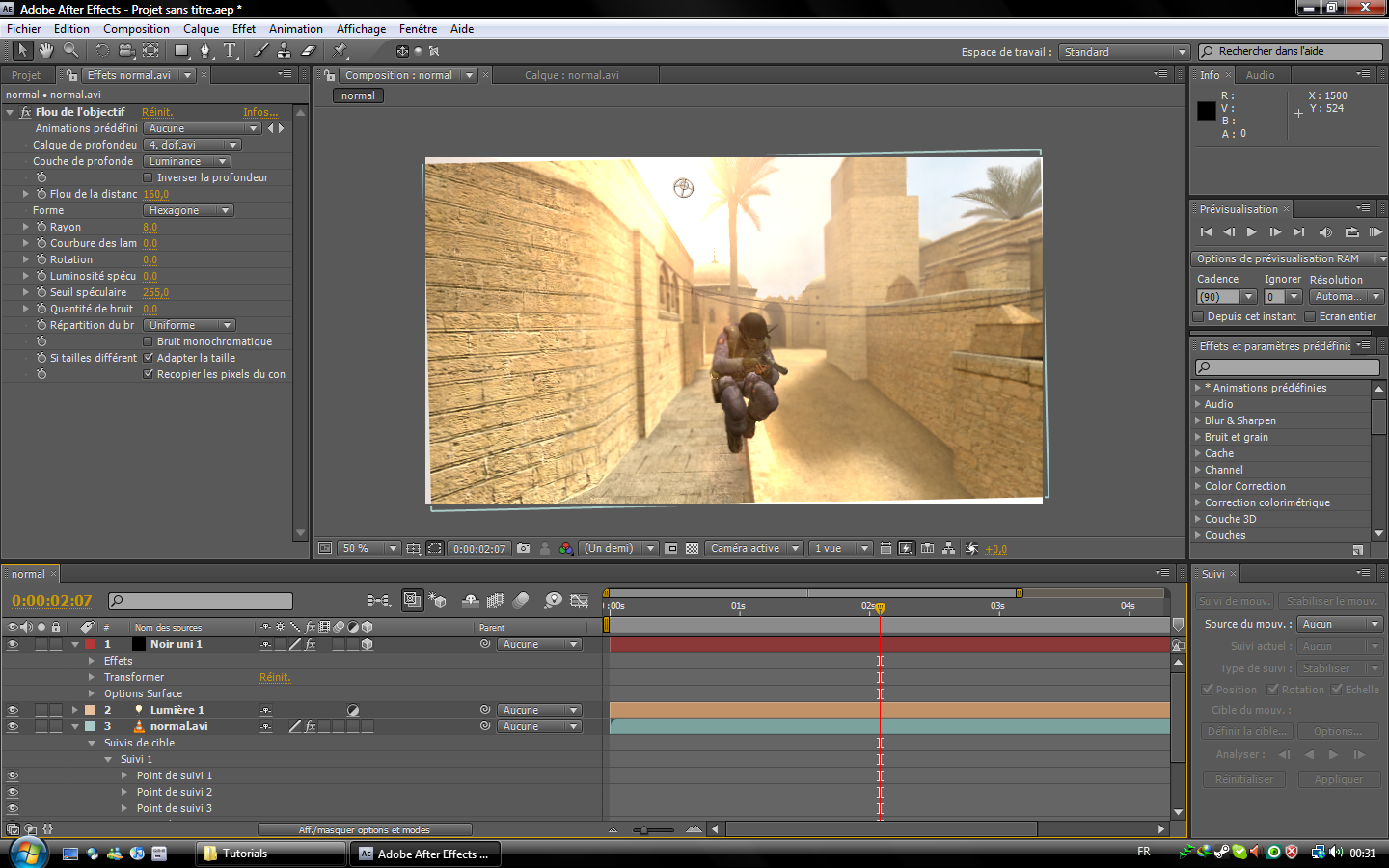This screenshot has width=1389, height=868.
Task: Uncheck Recopier les pixels du contour
Action: 148,374
